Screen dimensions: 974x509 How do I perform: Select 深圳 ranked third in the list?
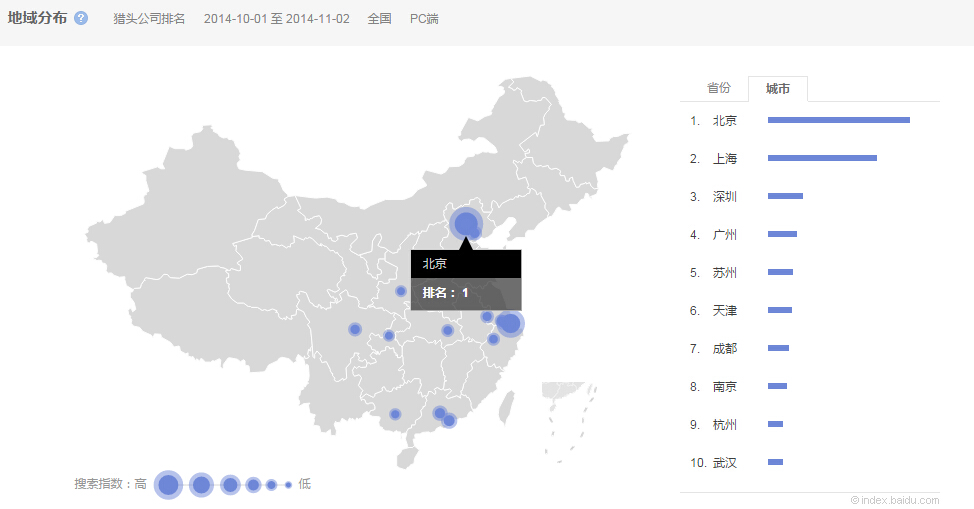pyautogui.click(x=725, y=197)
